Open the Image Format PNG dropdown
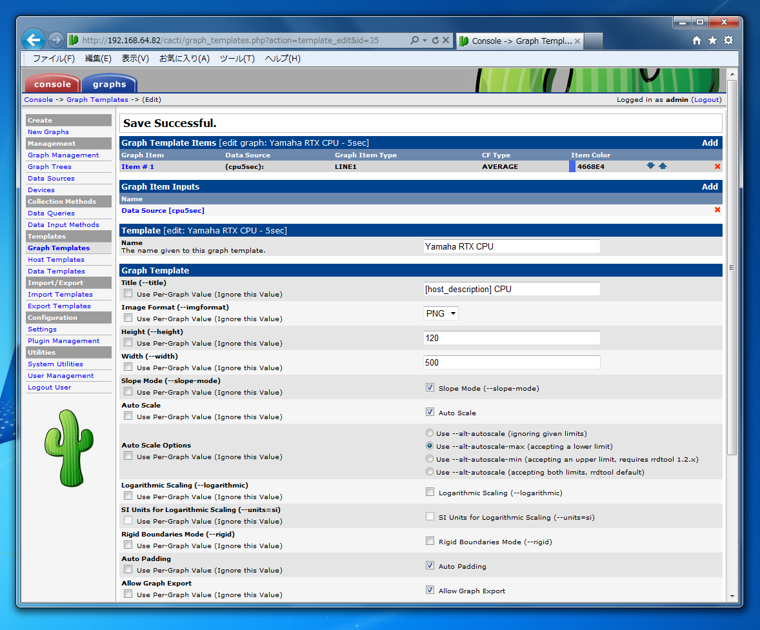The height and width of the screenshot is (630, 760). tap(441, 314)
